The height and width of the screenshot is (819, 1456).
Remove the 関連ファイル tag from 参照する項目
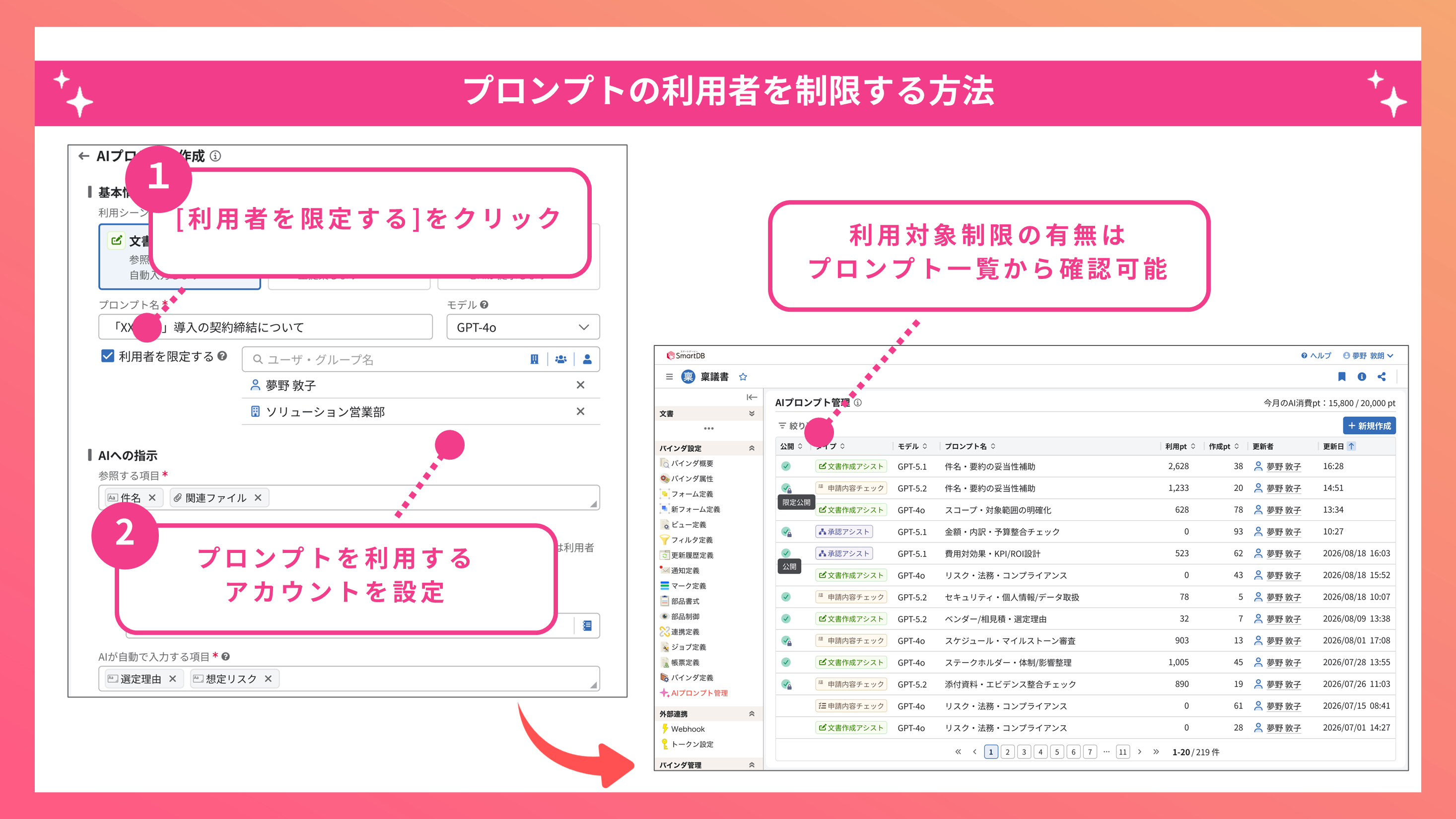point(258,497)
